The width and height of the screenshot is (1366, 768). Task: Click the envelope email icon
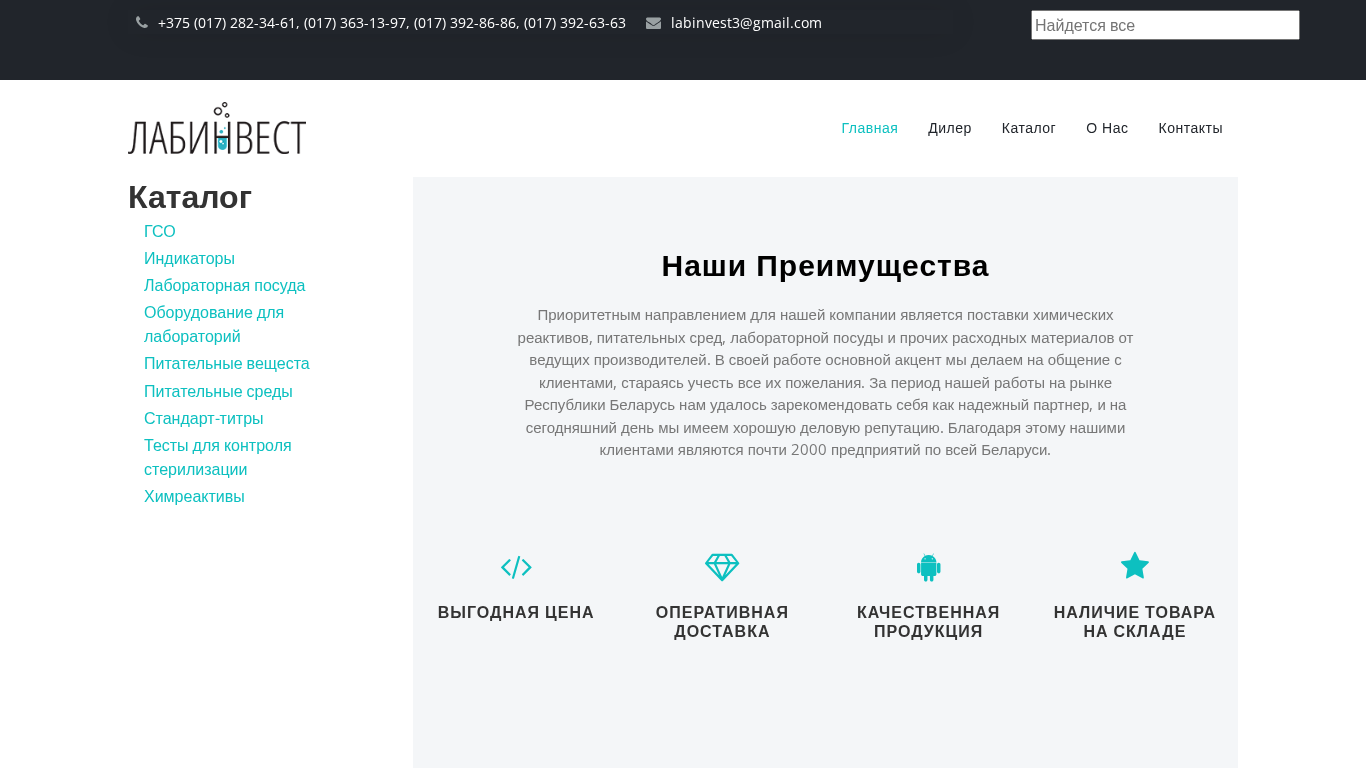pyautogui.click(x=653, y=23)
